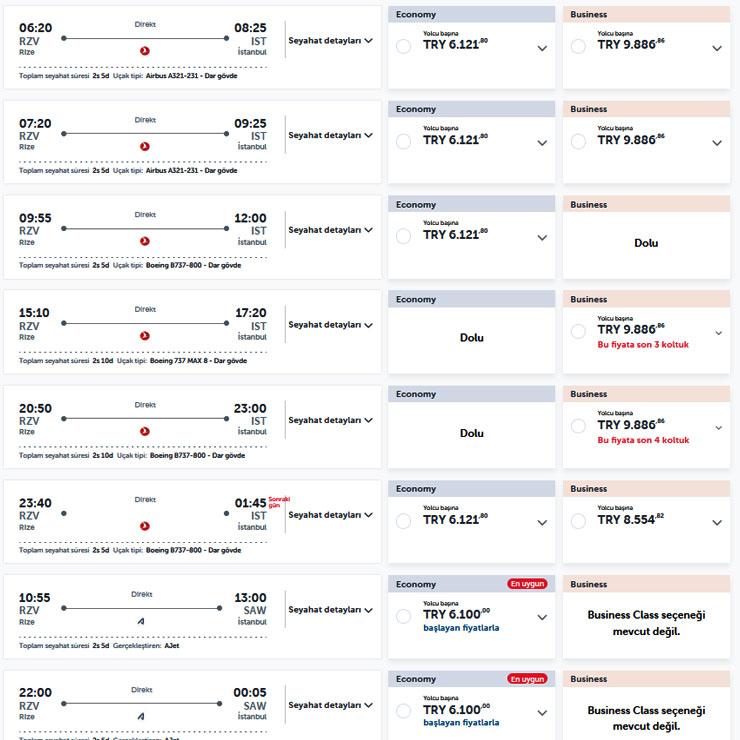Click Turkish Airlines logo on 15:10 flight
This screenshot has height=740, width=740.
(x=145, y=335)
